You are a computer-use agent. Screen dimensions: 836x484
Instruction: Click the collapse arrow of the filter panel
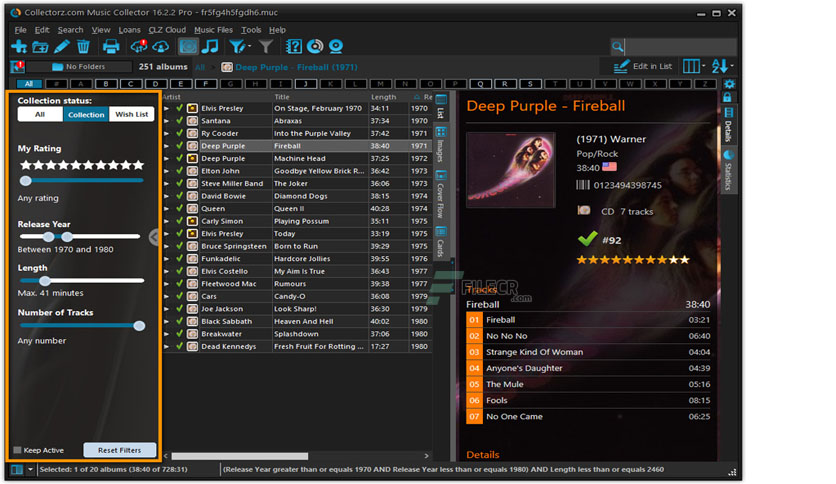(154, 237)
